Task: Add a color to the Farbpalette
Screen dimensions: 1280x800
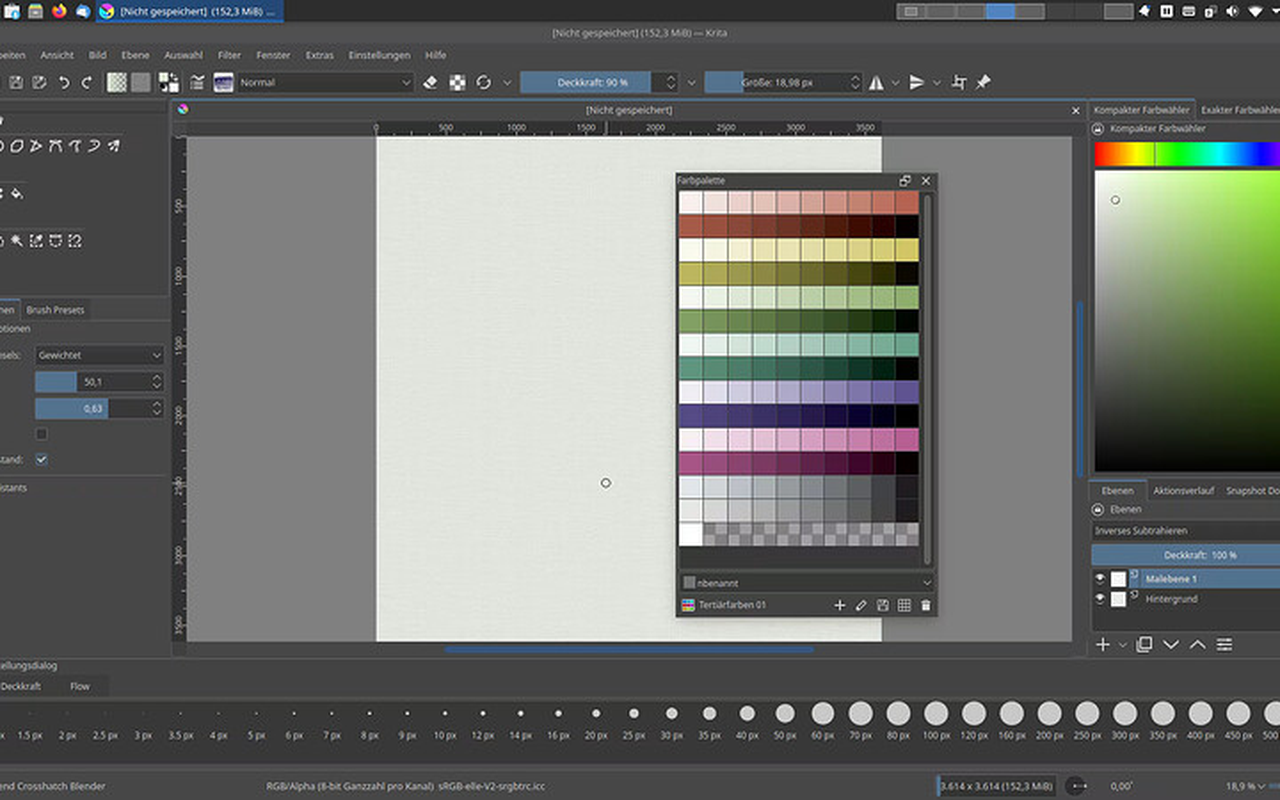Action: click(840, 605)
